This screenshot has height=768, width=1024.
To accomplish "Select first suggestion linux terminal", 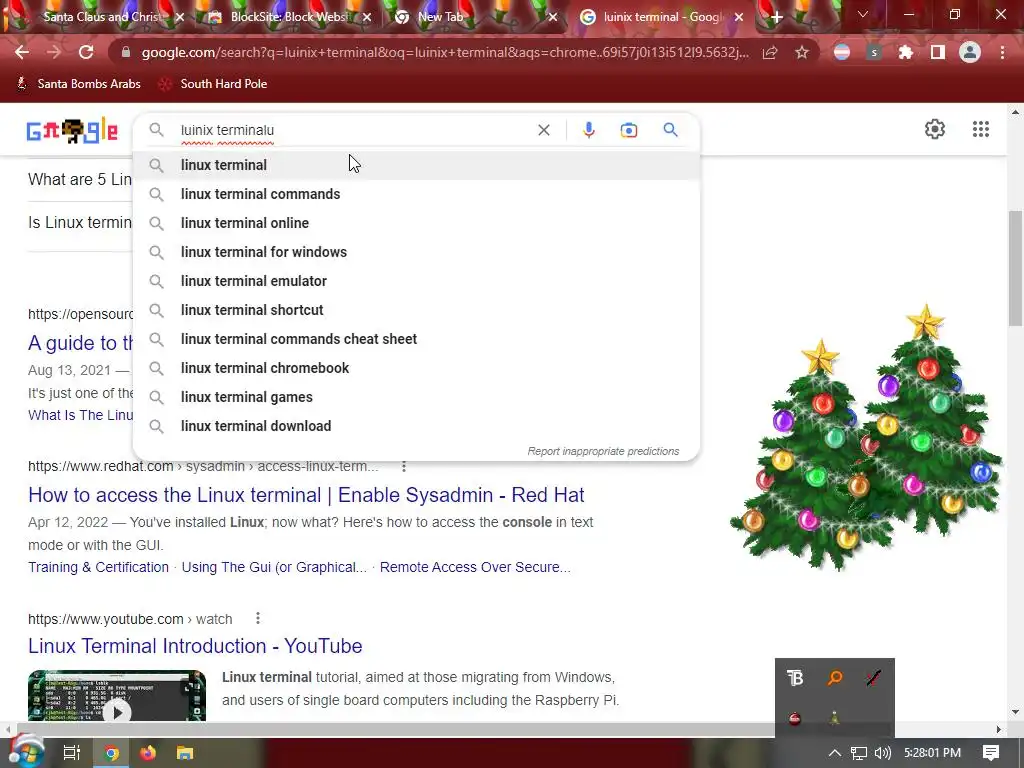I will pos(416,165).
